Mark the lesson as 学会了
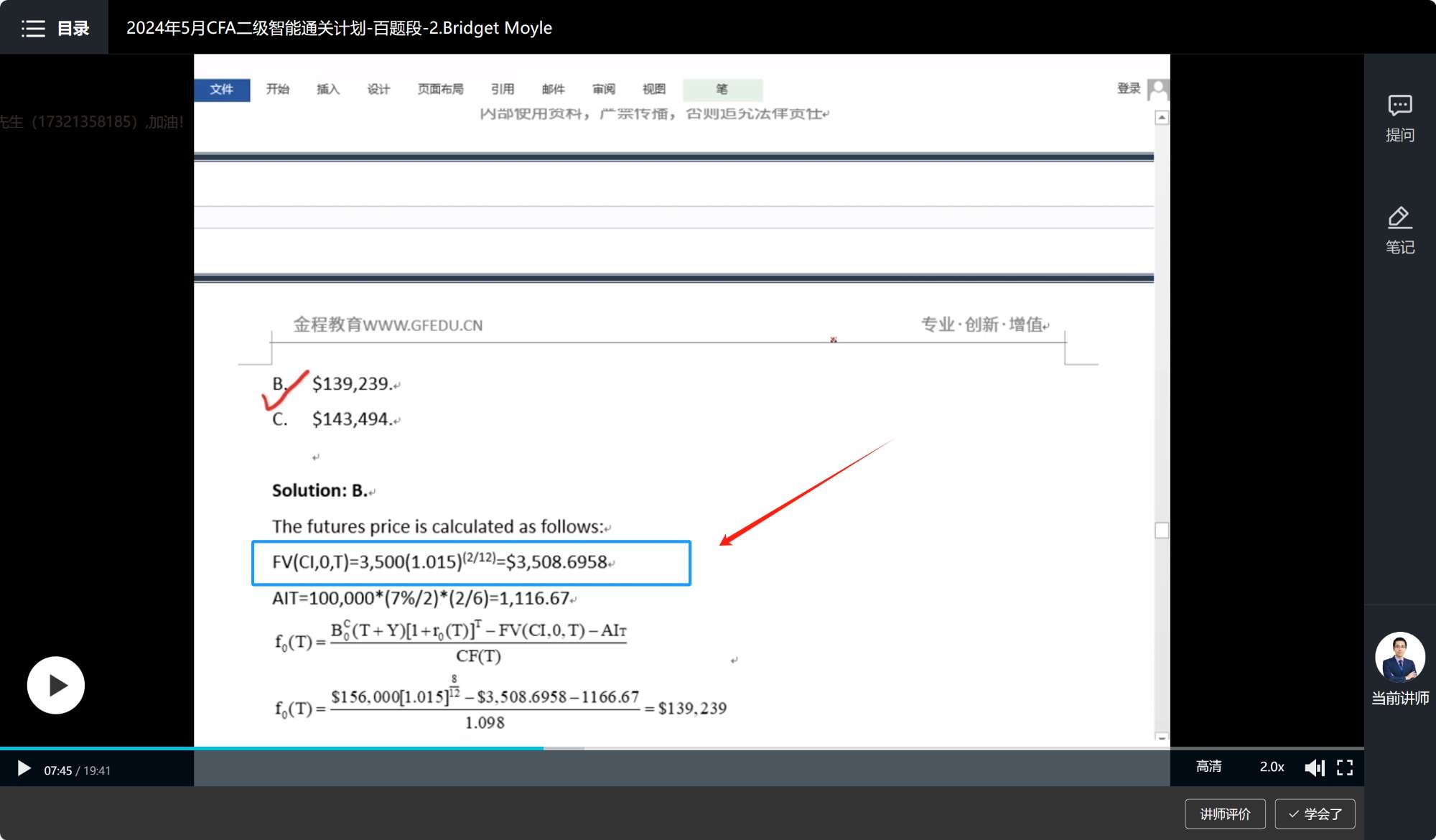The height and width of the screenshot is (840, 1436). pos(1315,813)
